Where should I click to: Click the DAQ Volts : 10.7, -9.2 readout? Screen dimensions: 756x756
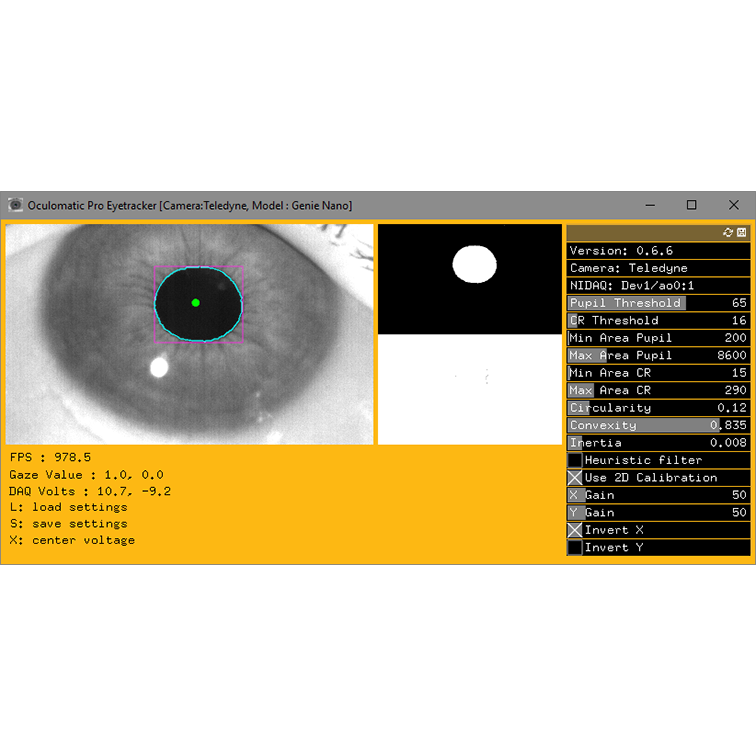point(90,491)
